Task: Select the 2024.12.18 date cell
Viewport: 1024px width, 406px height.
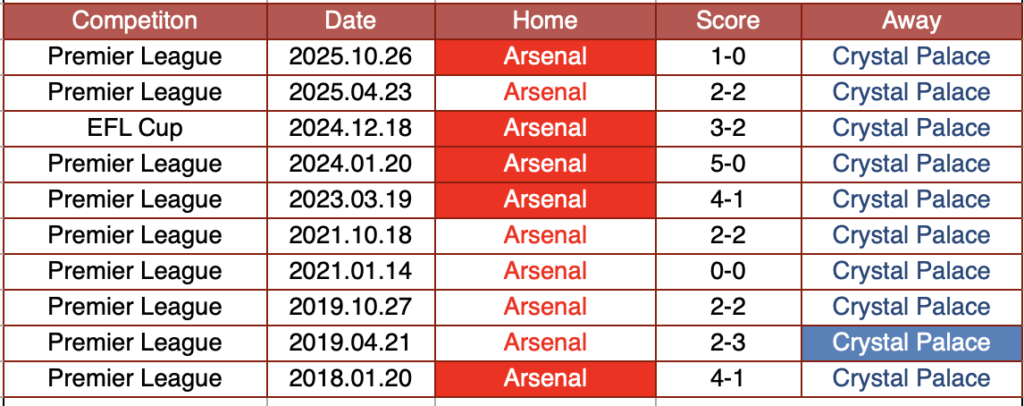Action: tap(350, 128)
